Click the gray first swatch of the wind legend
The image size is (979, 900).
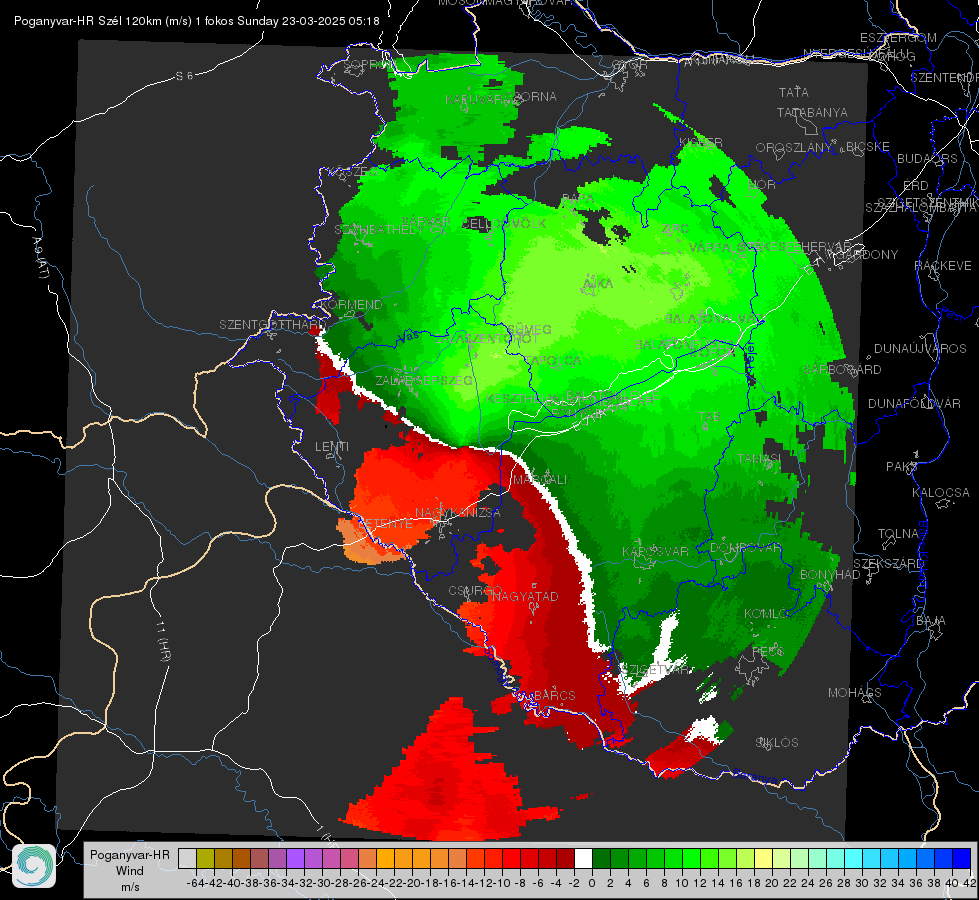[x=187, y=858]
